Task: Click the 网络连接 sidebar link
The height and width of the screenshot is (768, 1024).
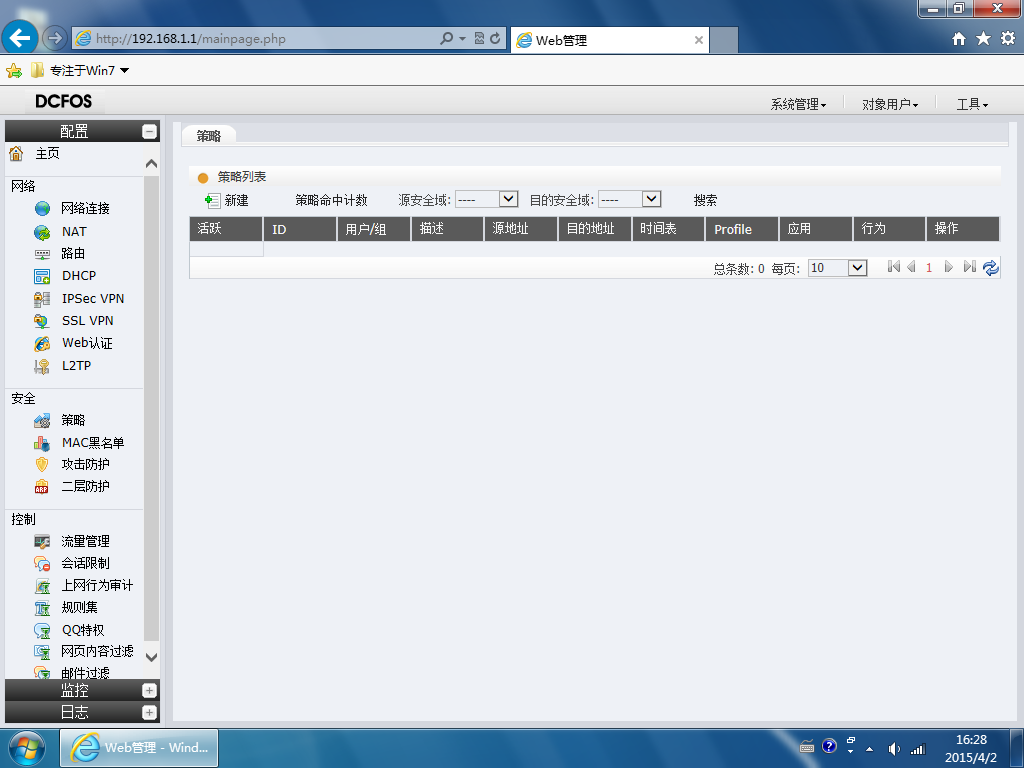Action: (x=86, y=208)
